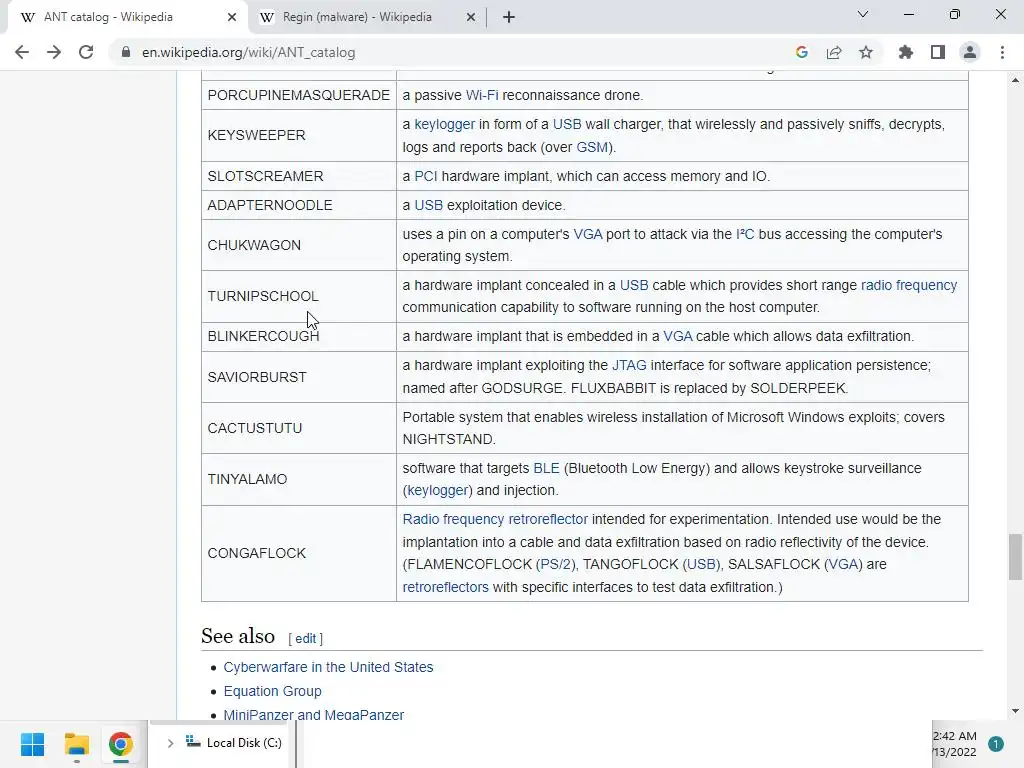Screen dimensions: 1024x768
Task: Open the USB link in TURNIPSCHOOL row
Action: coord(634,285)
